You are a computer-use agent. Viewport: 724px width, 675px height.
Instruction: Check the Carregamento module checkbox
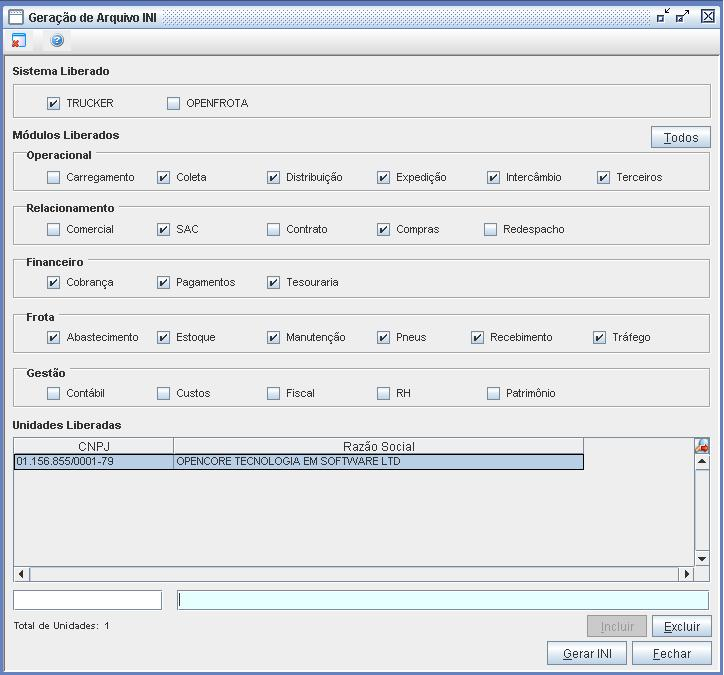54,178
